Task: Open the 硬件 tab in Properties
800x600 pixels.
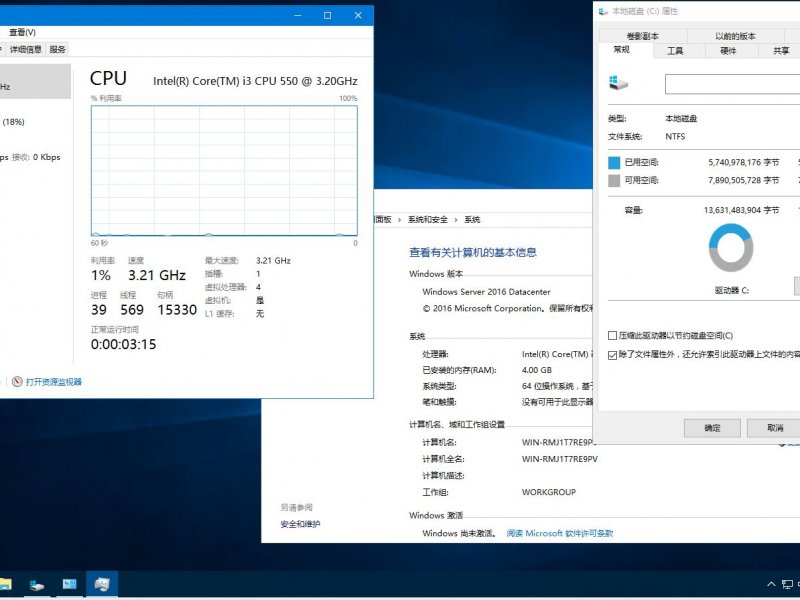Action: pyautogui.click(x=729, y=51)
